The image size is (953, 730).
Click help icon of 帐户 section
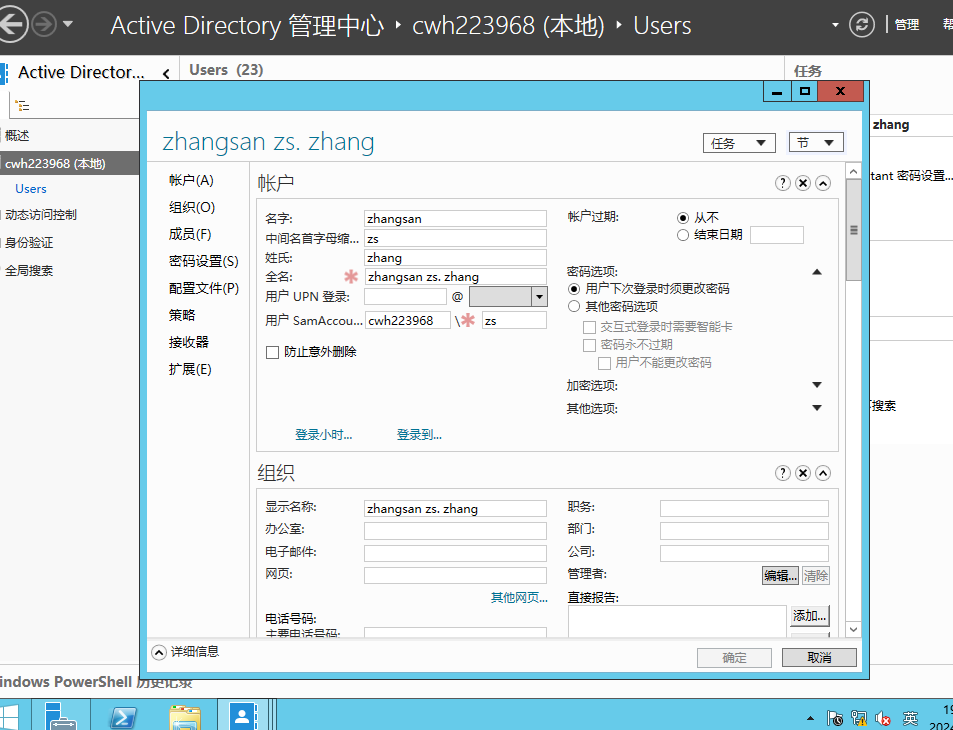(783, 183)
